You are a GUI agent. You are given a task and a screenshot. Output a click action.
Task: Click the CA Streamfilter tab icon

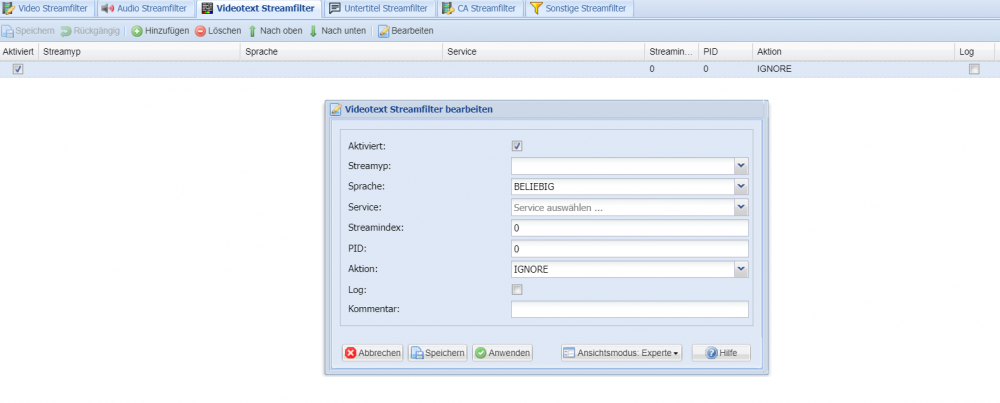tap(448, 9)
